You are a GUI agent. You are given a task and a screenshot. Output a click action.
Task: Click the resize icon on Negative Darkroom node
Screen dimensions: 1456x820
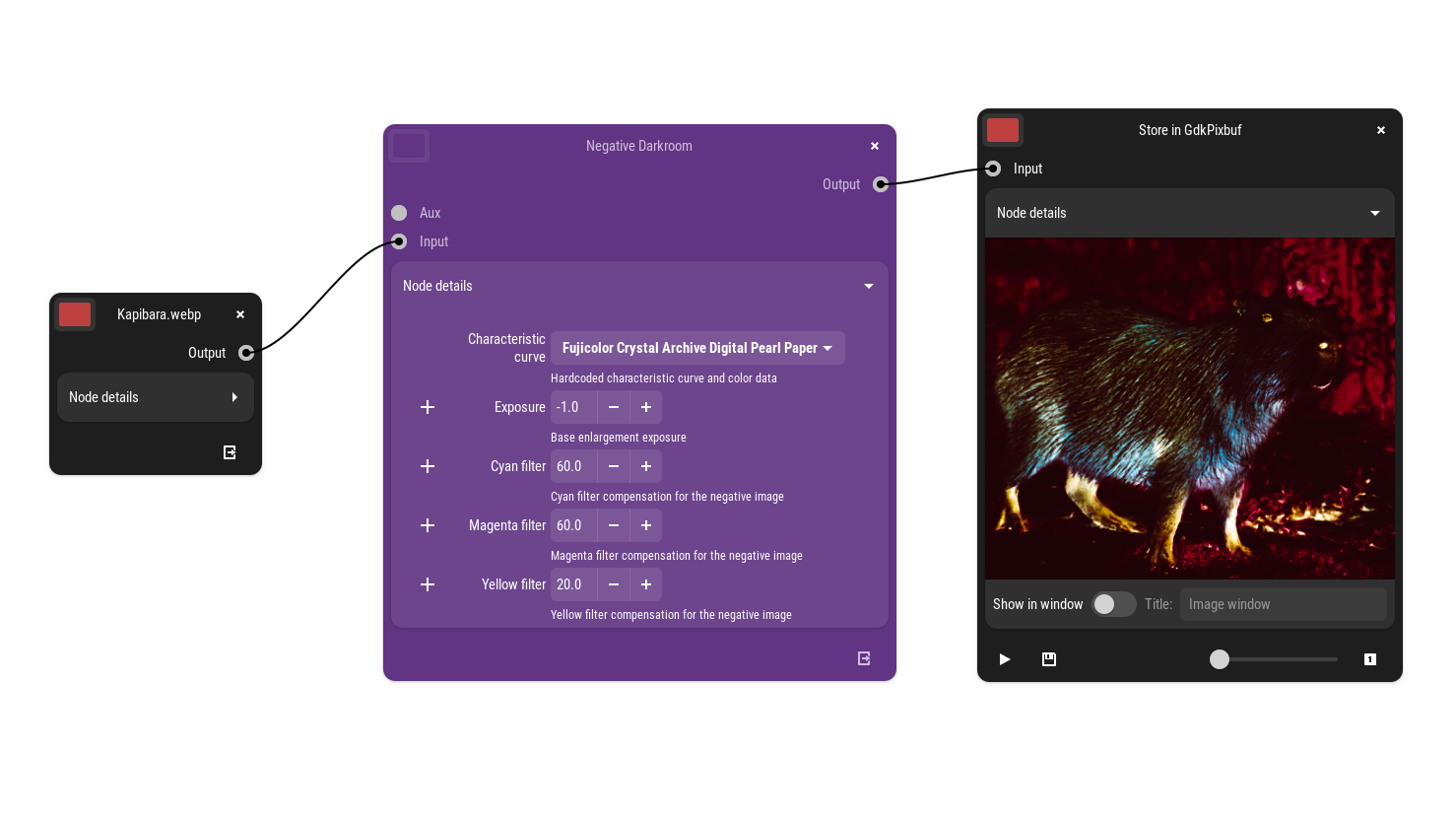pyautogui.click(x=864, y=658)
